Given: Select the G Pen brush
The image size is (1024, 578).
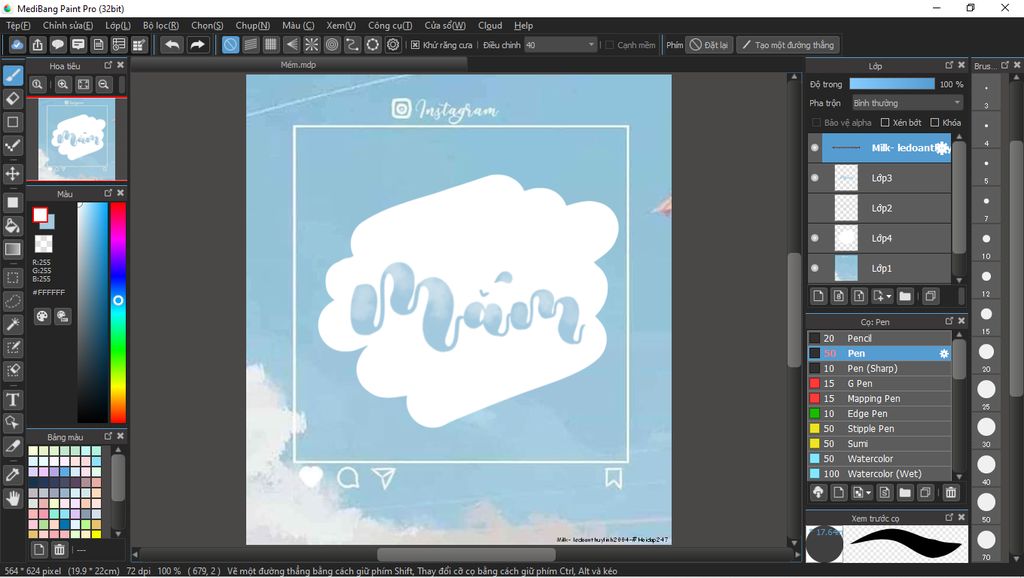Looking at the screenshot, I should 880,383.
